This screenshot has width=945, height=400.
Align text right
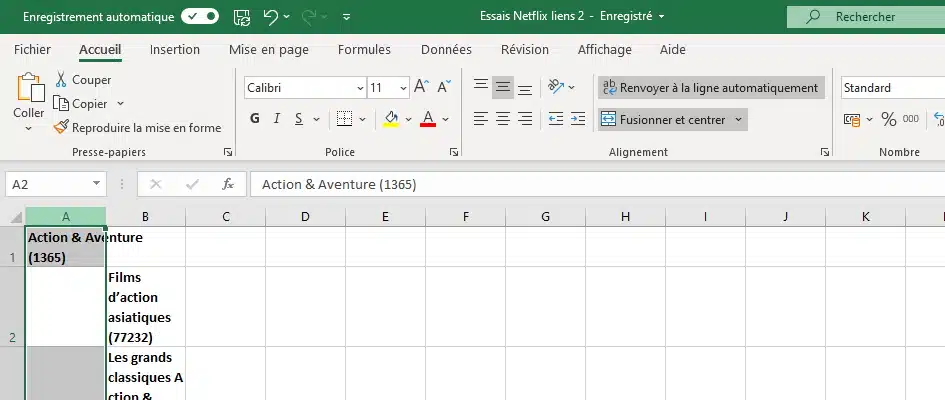(525, 119)
